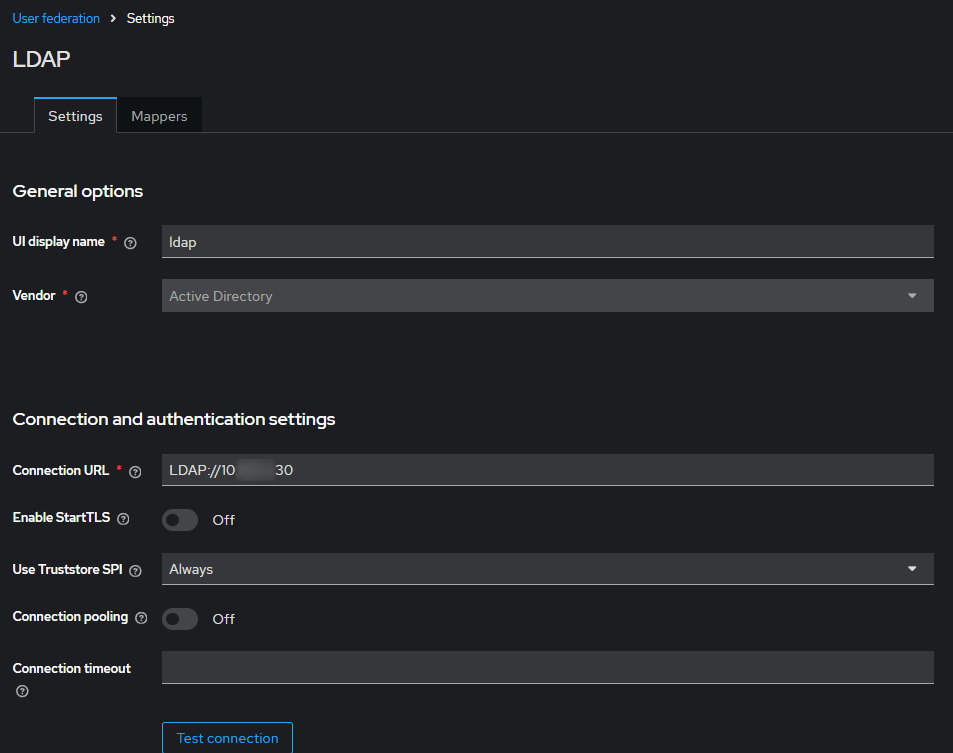Click the Connection and authentication settings heading
Viewport: 953px width, 753px height.
pyautogui.click(x=174, y=419)
